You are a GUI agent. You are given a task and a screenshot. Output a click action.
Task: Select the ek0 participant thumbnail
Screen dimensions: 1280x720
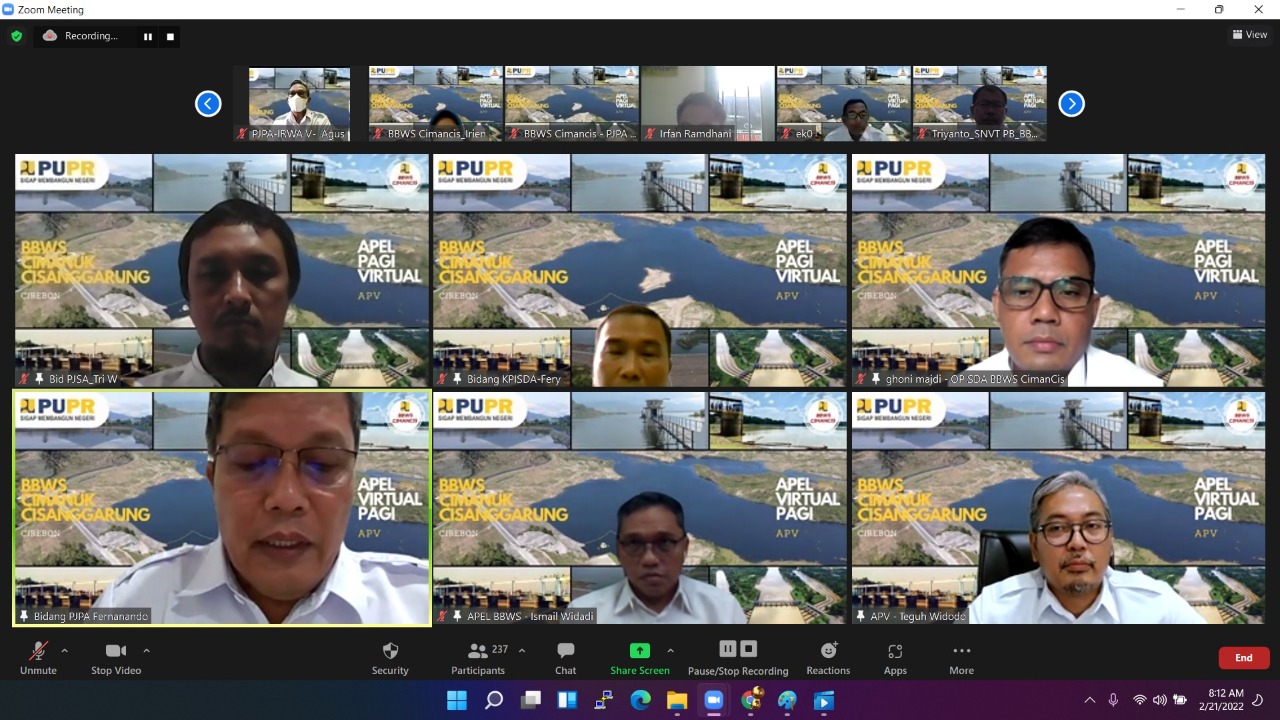click(844, 104)
